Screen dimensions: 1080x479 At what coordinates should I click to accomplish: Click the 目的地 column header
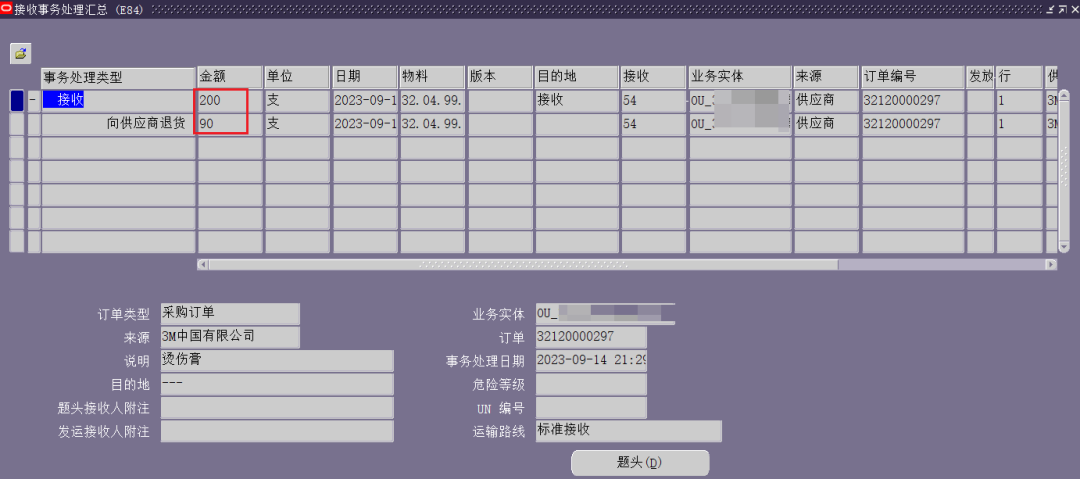tap(577, 77)
